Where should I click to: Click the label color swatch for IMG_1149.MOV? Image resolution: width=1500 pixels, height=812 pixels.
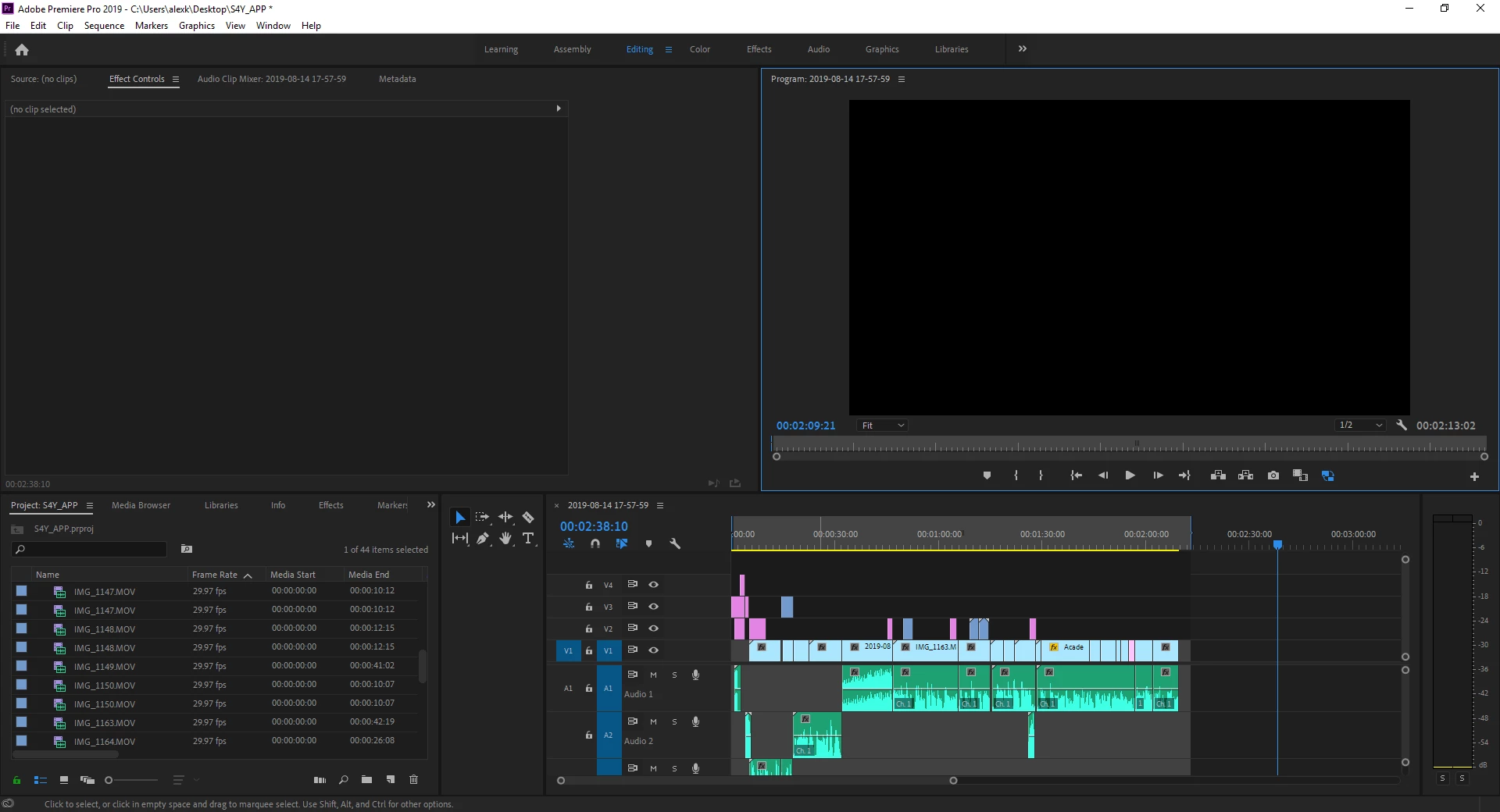[22, 666]
